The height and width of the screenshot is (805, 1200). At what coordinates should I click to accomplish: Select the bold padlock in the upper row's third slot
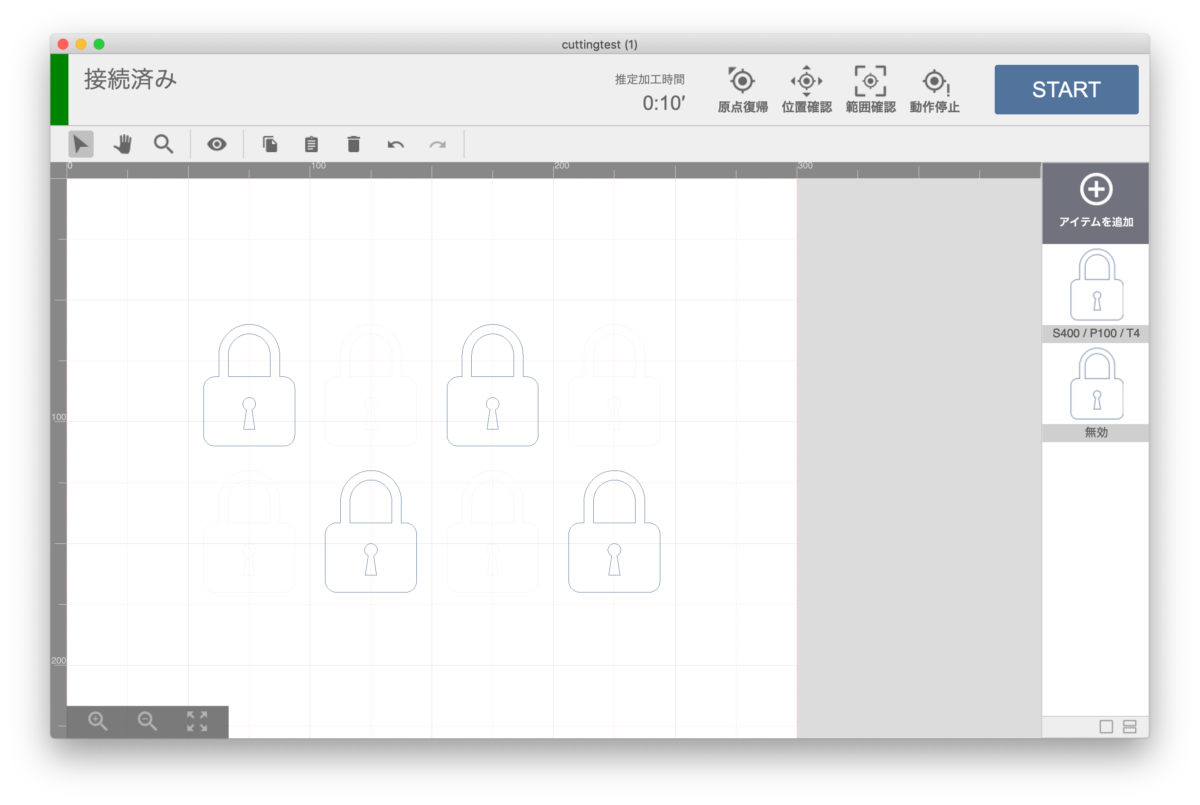(492, 385)
